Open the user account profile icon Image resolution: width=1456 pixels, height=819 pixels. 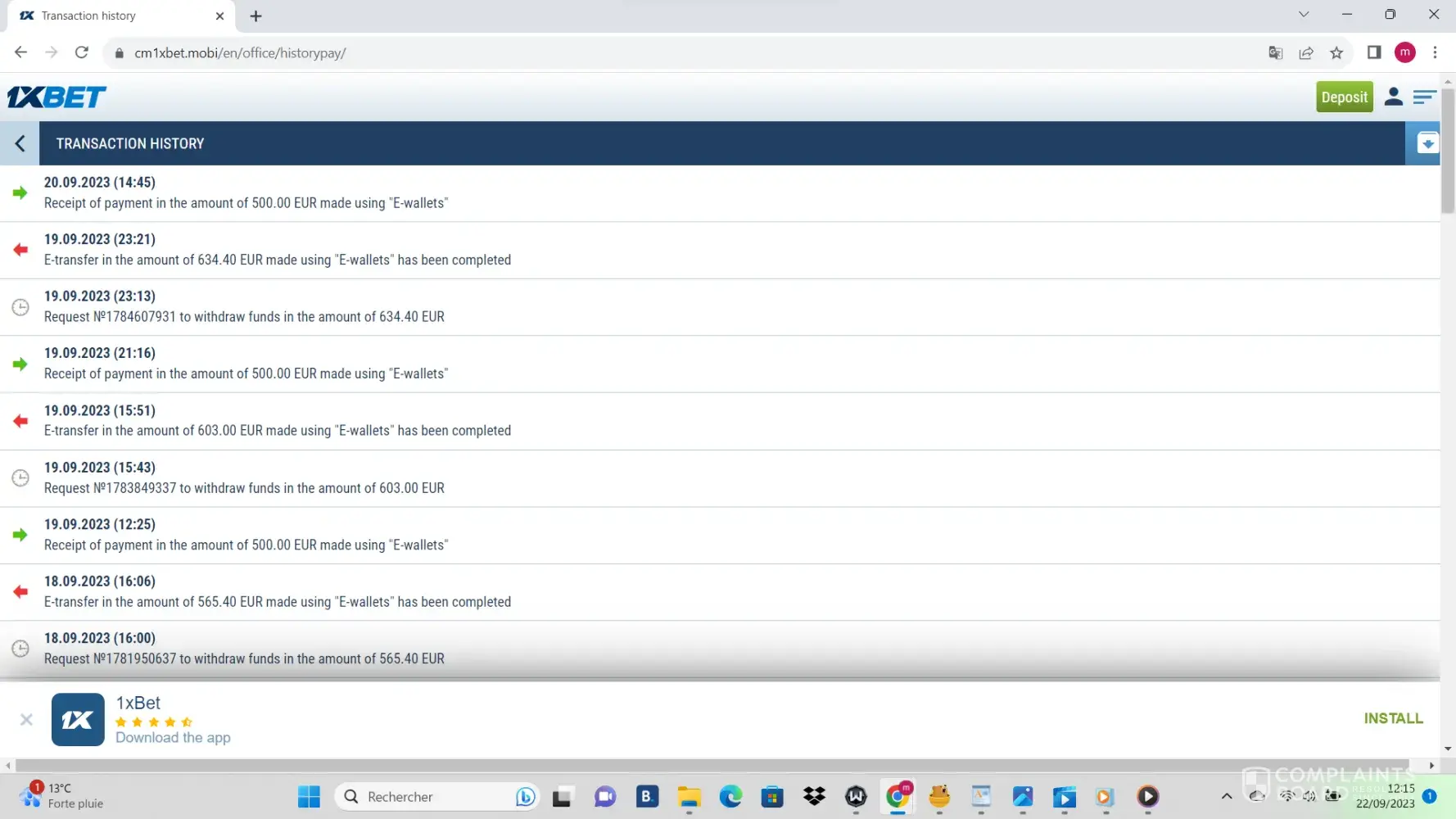tap(1393, 97)
